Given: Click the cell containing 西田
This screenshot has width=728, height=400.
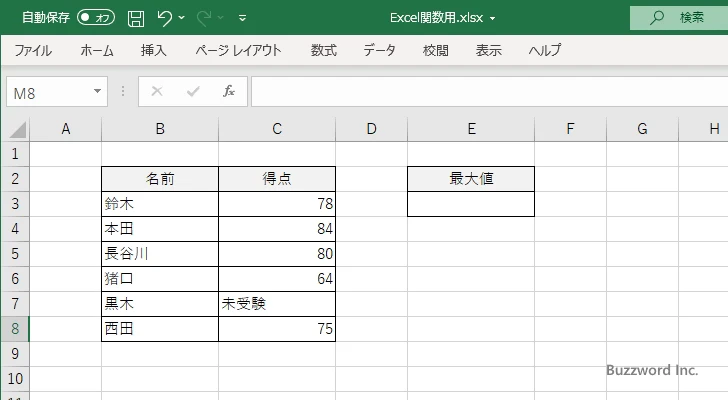Looking at the screenshot, I should coord(160,329).
